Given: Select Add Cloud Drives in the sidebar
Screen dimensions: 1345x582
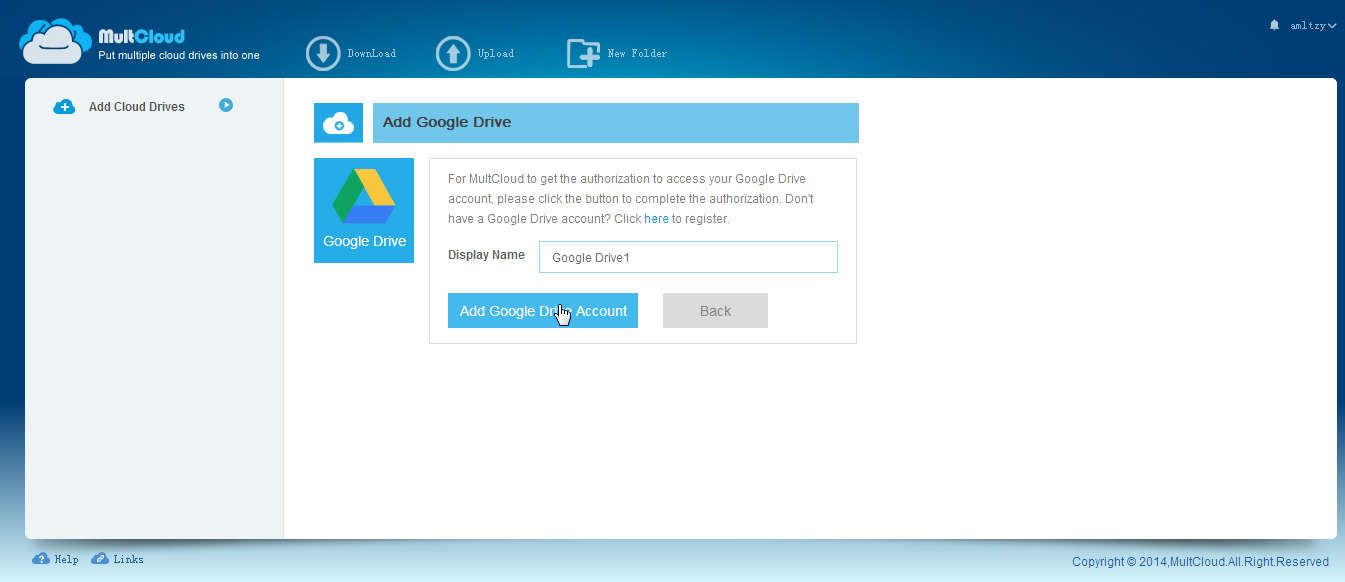Looking at the screenshot, I should pos(136,107).
